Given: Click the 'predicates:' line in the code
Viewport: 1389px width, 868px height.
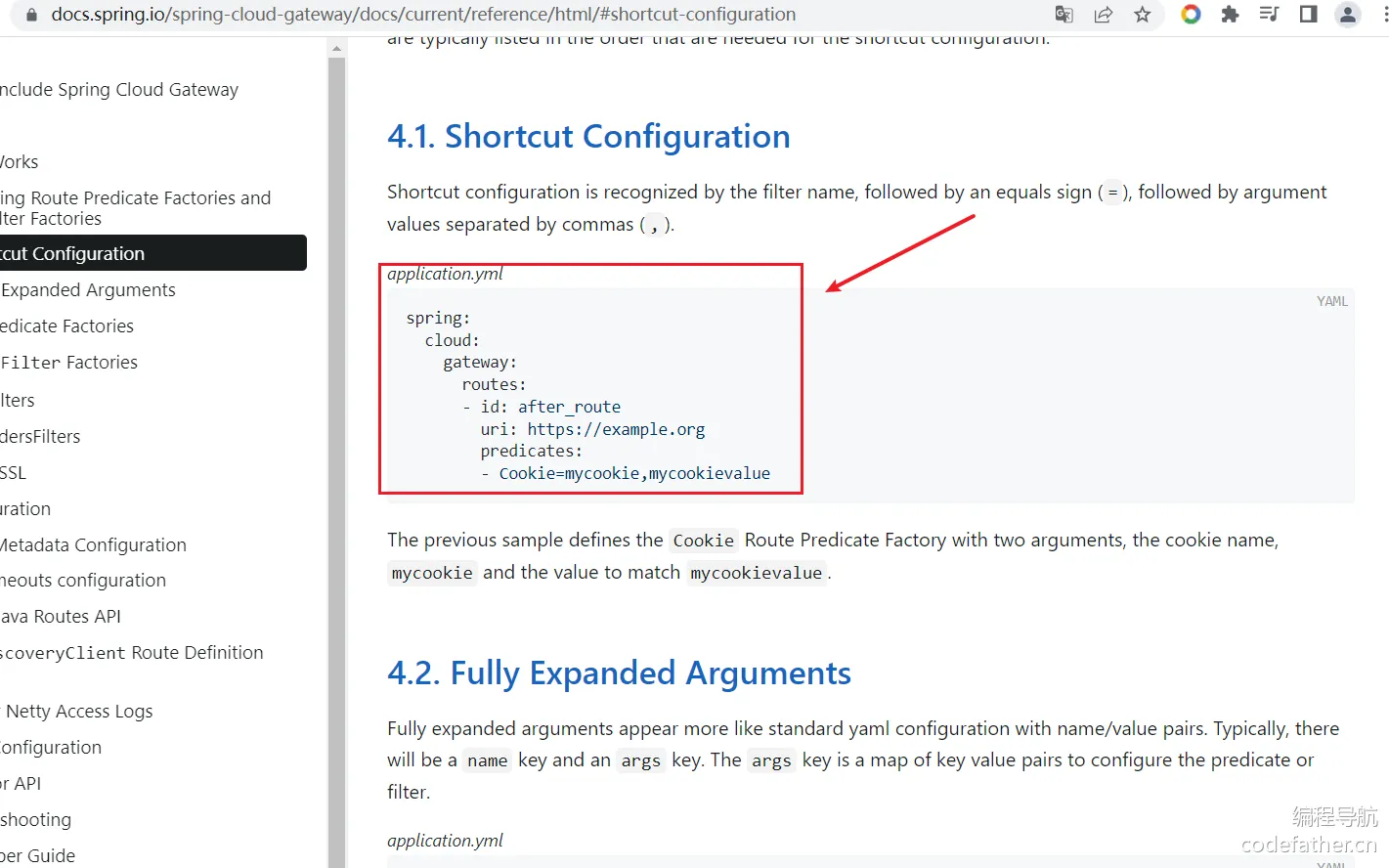Looking at the screenshot, I should point(531,452).
